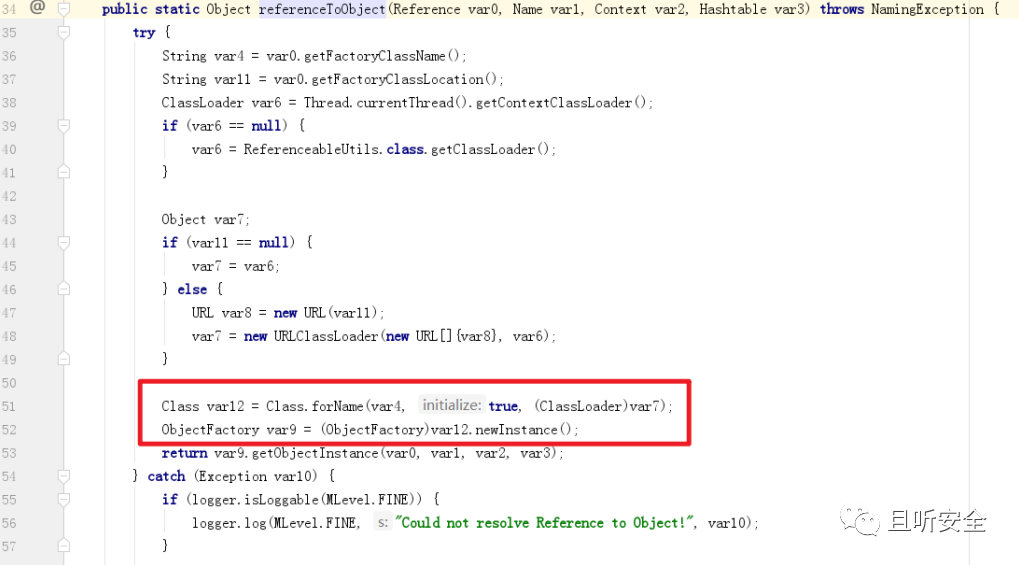Click the 'else' keyword on line 46
The width and height of the screenshot is (1019, 565).
[x=192, y=289]
